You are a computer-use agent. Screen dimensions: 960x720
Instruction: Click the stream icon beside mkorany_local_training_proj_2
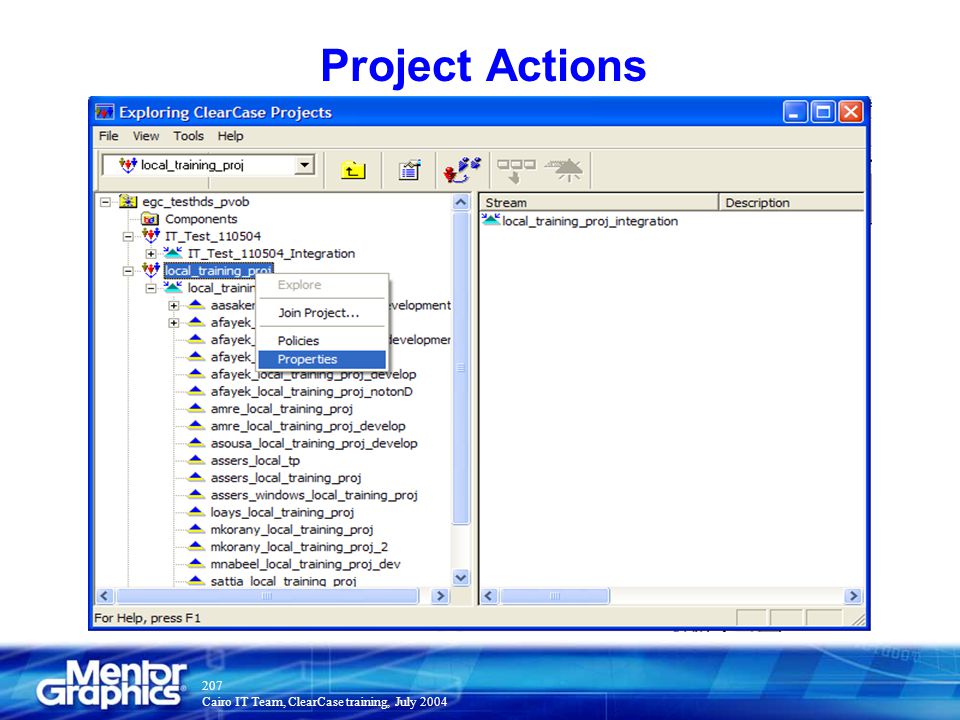pos(196,546)
